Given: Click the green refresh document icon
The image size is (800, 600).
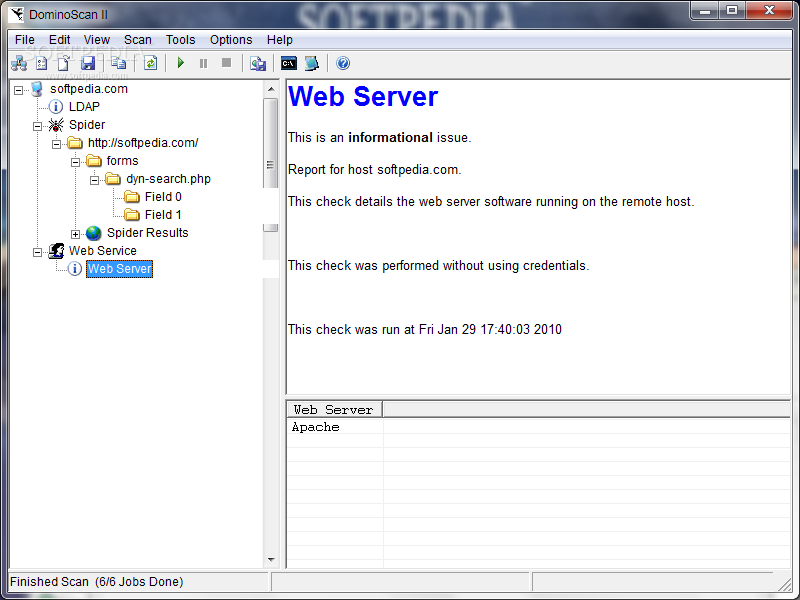Looking at the screenshot, I should (150, 63).
